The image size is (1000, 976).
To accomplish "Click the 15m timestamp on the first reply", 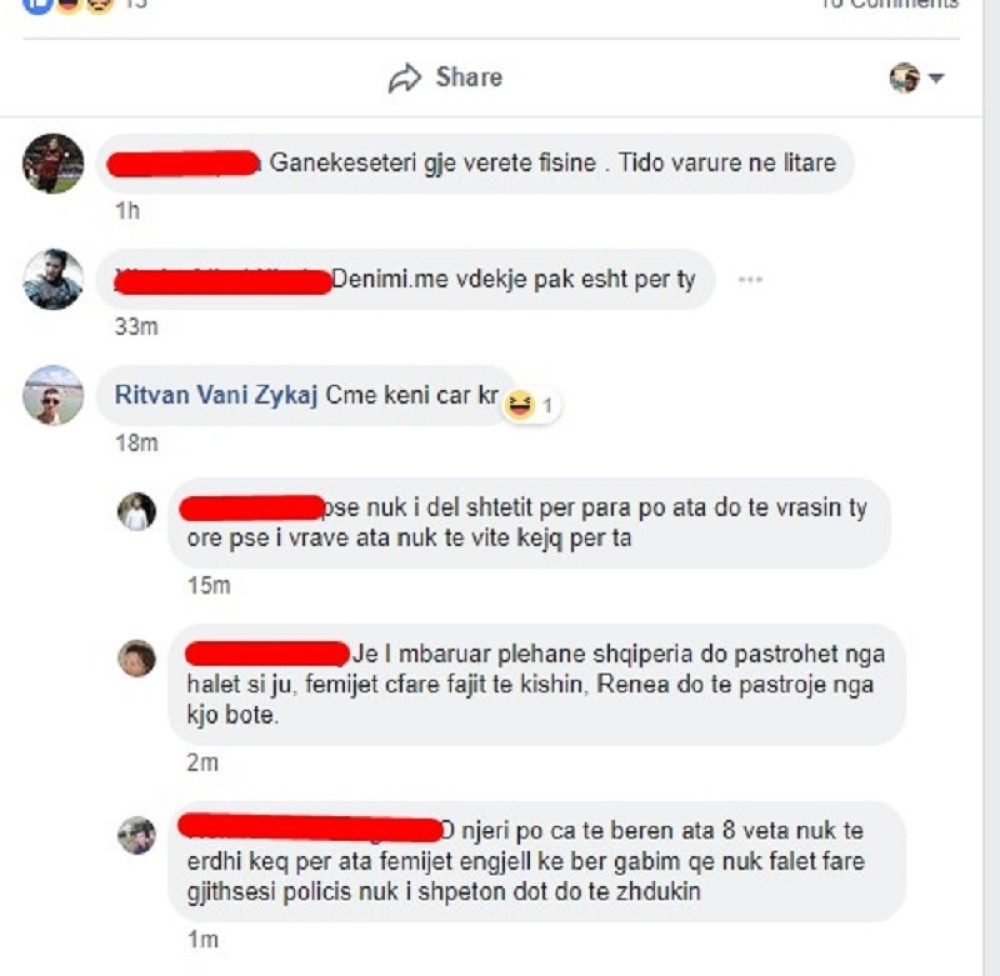I will coord(209,585).
